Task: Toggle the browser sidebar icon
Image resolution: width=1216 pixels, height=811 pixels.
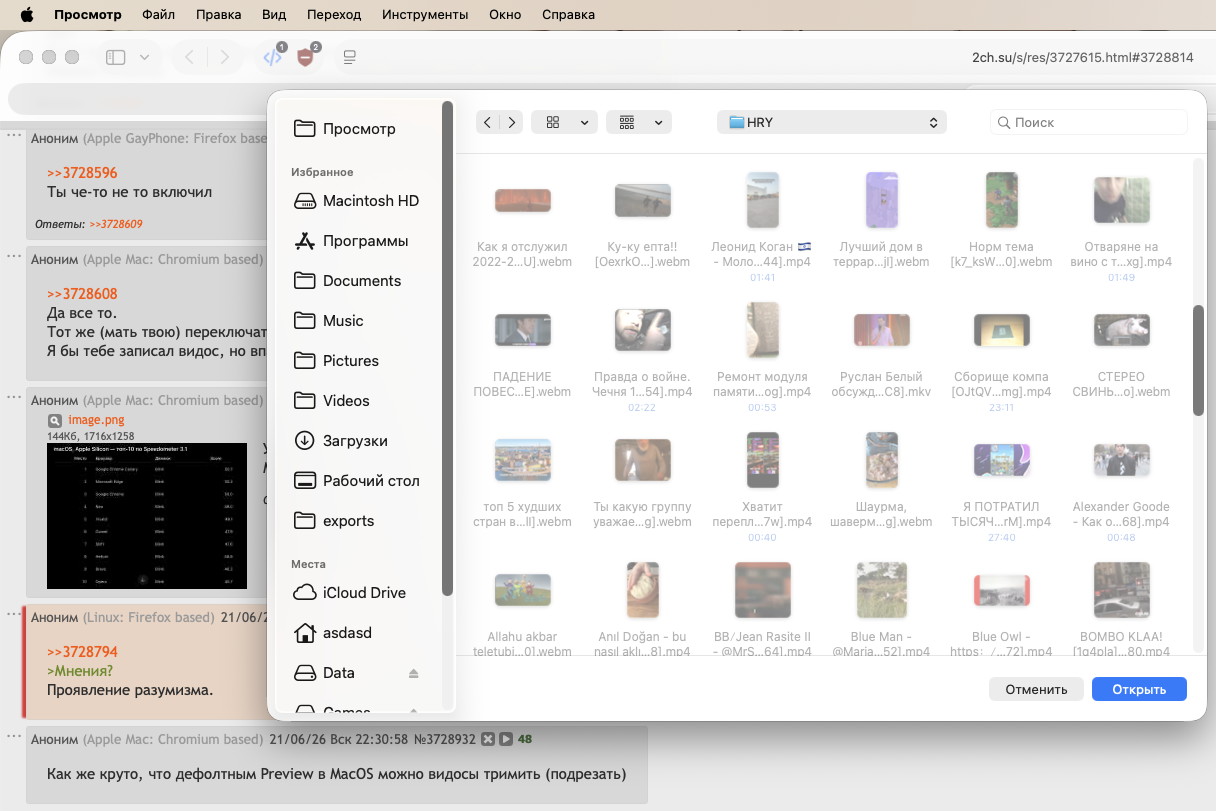Action: click(x=116, y=58)
